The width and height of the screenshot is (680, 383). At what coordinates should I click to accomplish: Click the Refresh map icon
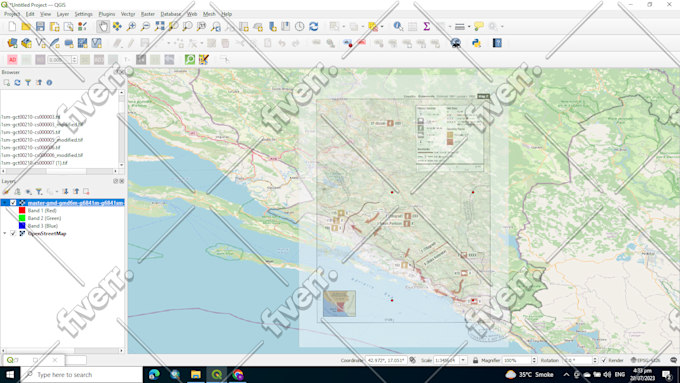(x=314, y=26)
